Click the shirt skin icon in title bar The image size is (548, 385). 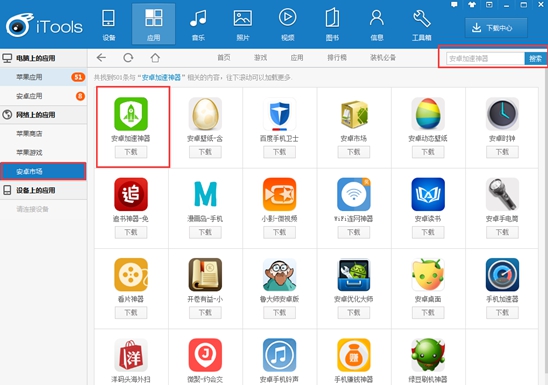tap(472, 5)
